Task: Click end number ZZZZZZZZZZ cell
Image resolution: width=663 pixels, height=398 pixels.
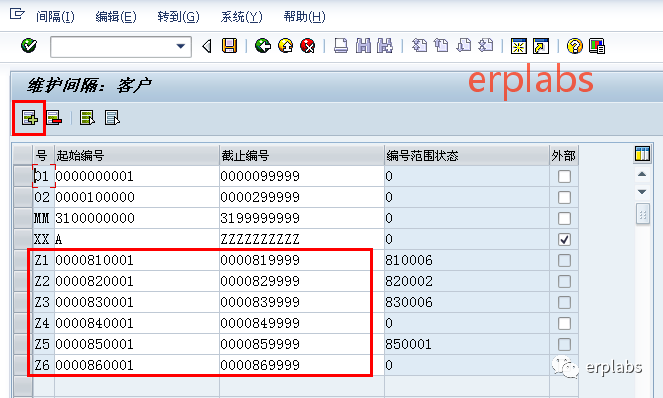Action: [x=301, y=239]
